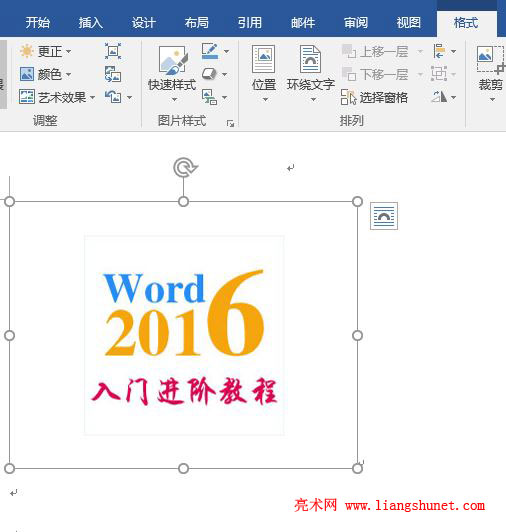
Task: Click the Word 2016 picture
Action: pyautogui.click(x=184, y=335)
